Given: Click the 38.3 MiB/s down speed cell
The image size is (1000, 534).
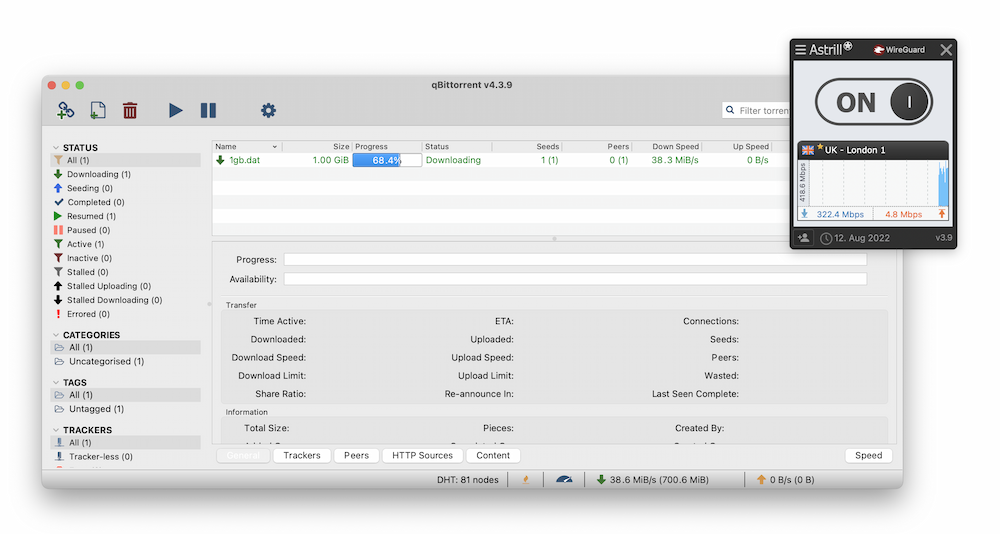Looking at the screenshot, I should click(x=675, y=160).
